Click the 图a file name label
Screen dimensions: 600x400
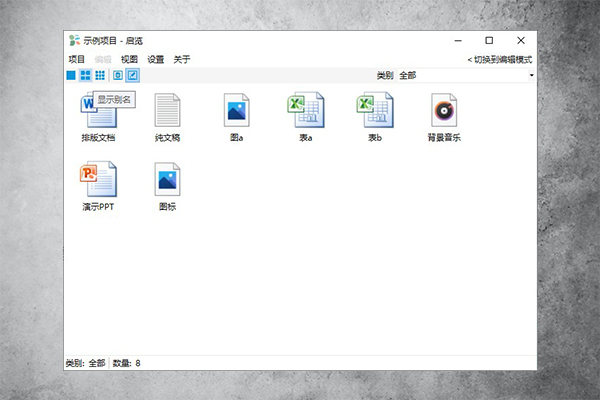click(x=236, y=138)
